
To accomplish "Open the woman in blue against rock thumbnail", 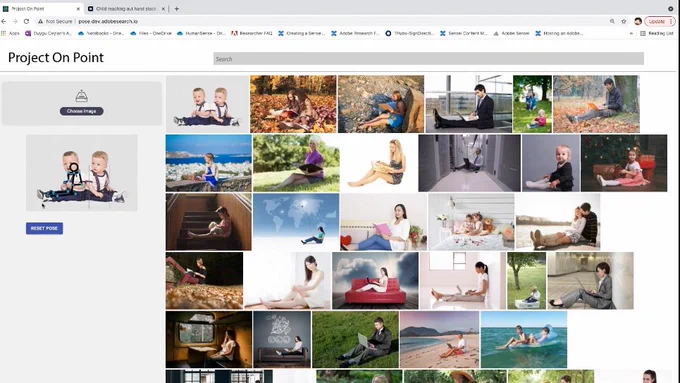I will (x=381, y=104).
